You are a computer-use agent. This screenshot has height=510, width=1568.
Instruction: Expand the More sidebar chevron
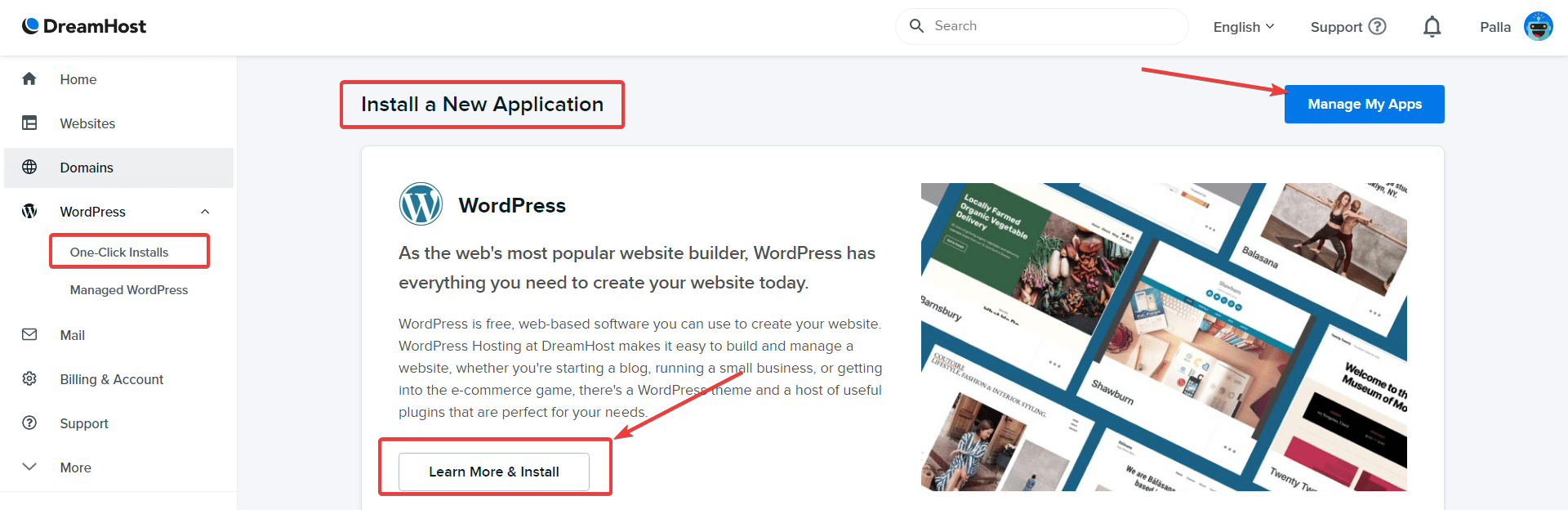[x=29, y=467]
